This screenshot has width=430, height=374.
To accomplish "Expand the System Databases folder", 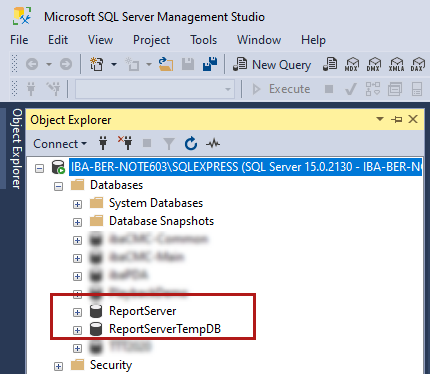I will [x=77, y=204].
